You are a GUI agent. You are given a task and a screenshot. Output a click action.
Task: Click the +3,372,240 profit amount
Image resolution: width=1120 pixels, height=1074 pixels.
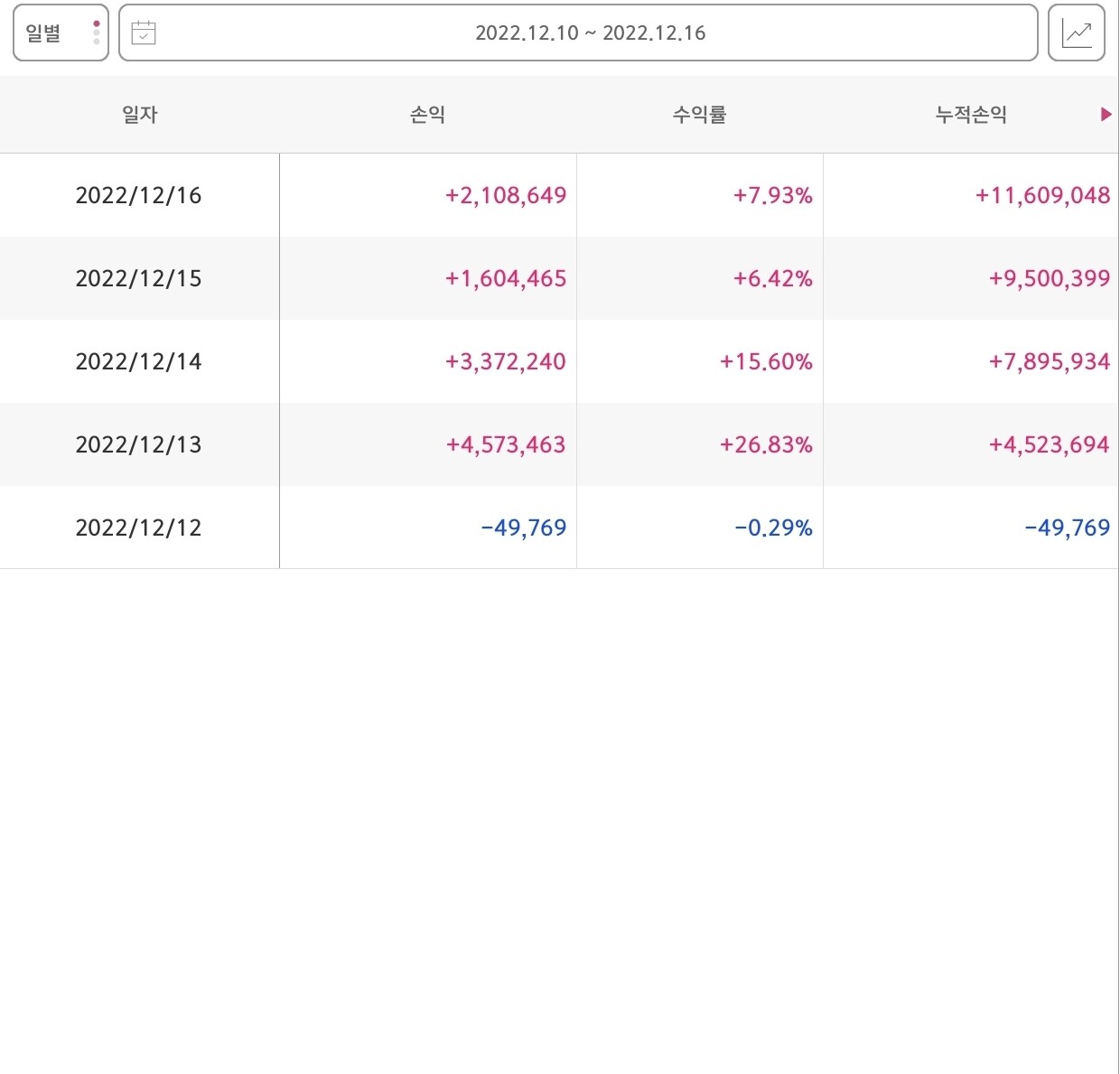coord(504,361)
